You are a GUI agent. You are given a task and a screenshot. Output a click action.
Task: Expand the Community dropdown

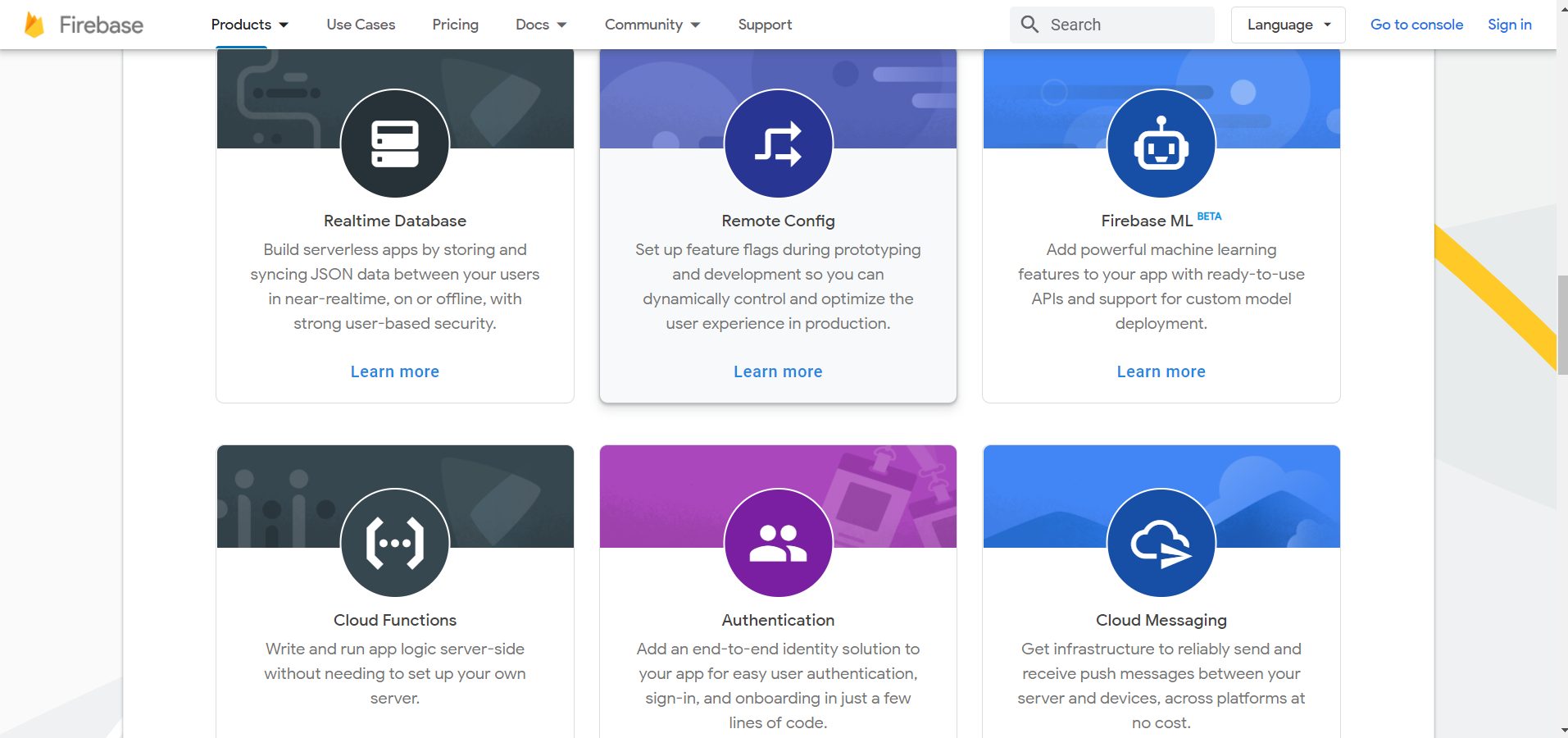(x=652, y=25)
